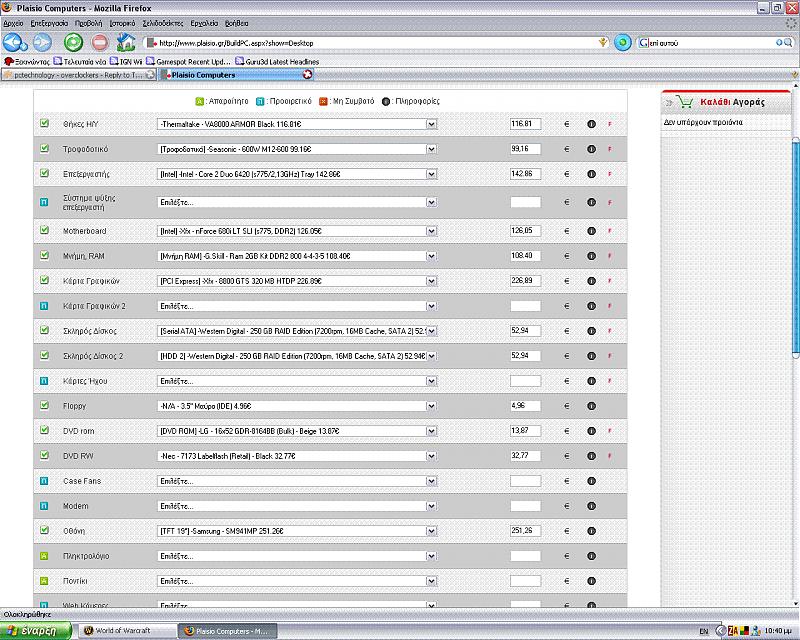The image size is (800, 640).
Task: Open info icon for Motherboard row
Action: coord(591,231)
